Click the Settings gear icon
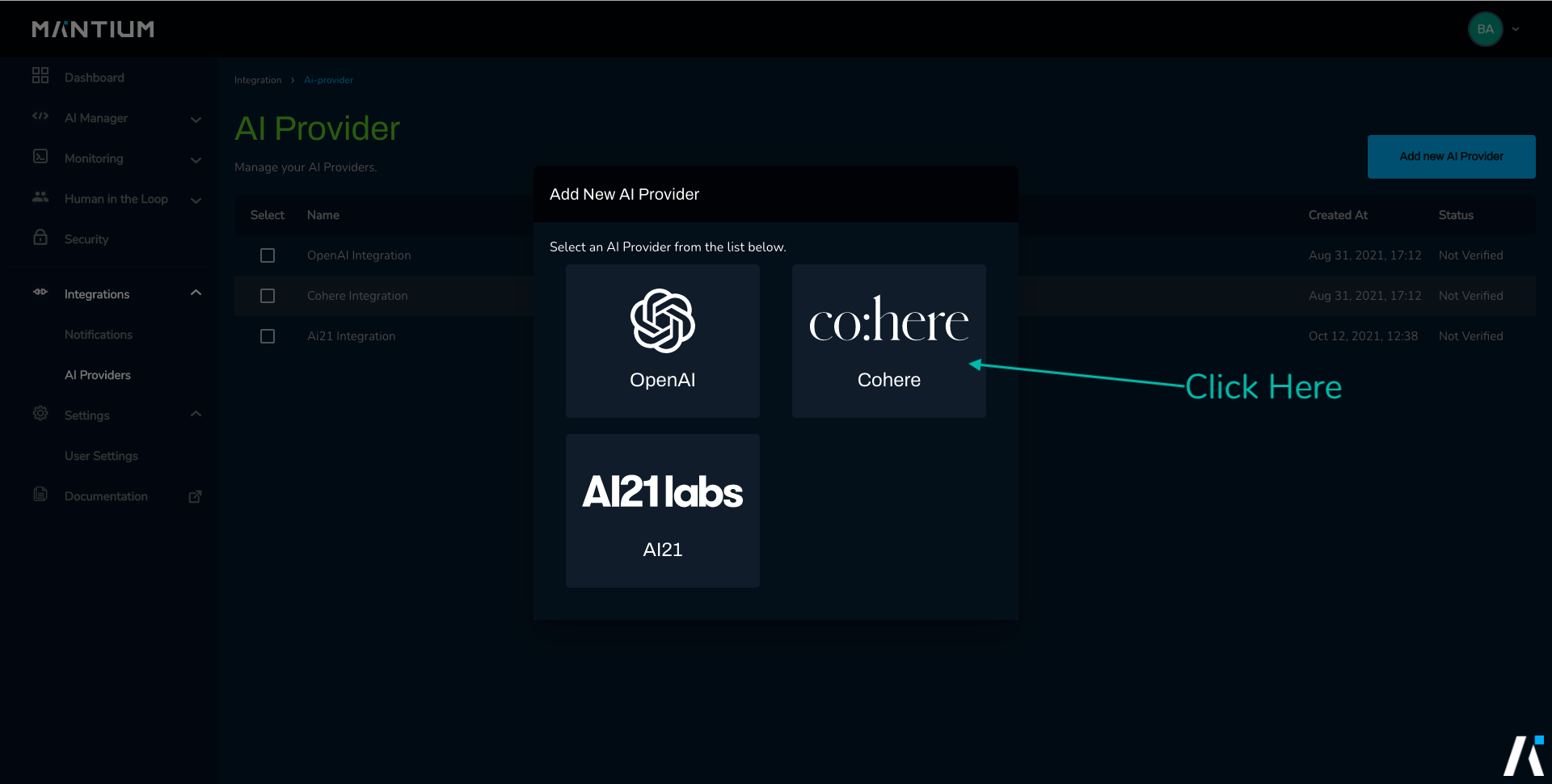Screen dimensions: 1552x784 pos(40,413)
